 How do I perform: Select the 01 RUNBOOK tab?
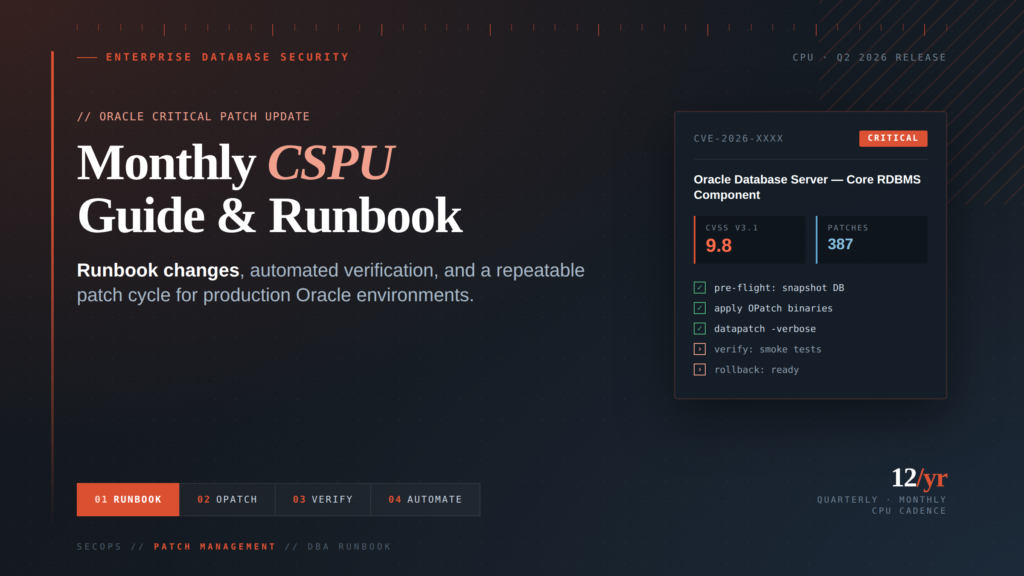click(x=128, y=500)
